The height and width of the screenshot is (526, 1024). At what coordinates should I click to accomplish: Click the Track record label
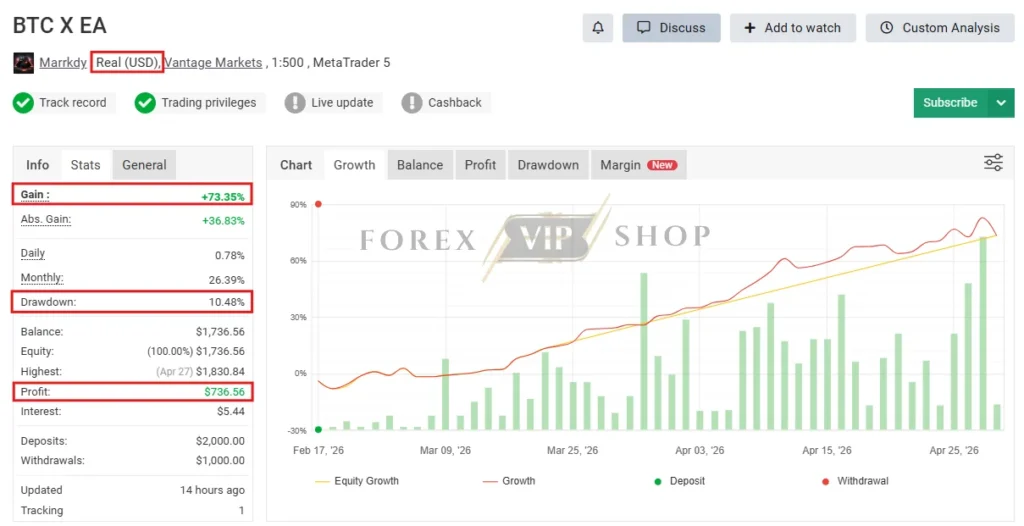72,103
